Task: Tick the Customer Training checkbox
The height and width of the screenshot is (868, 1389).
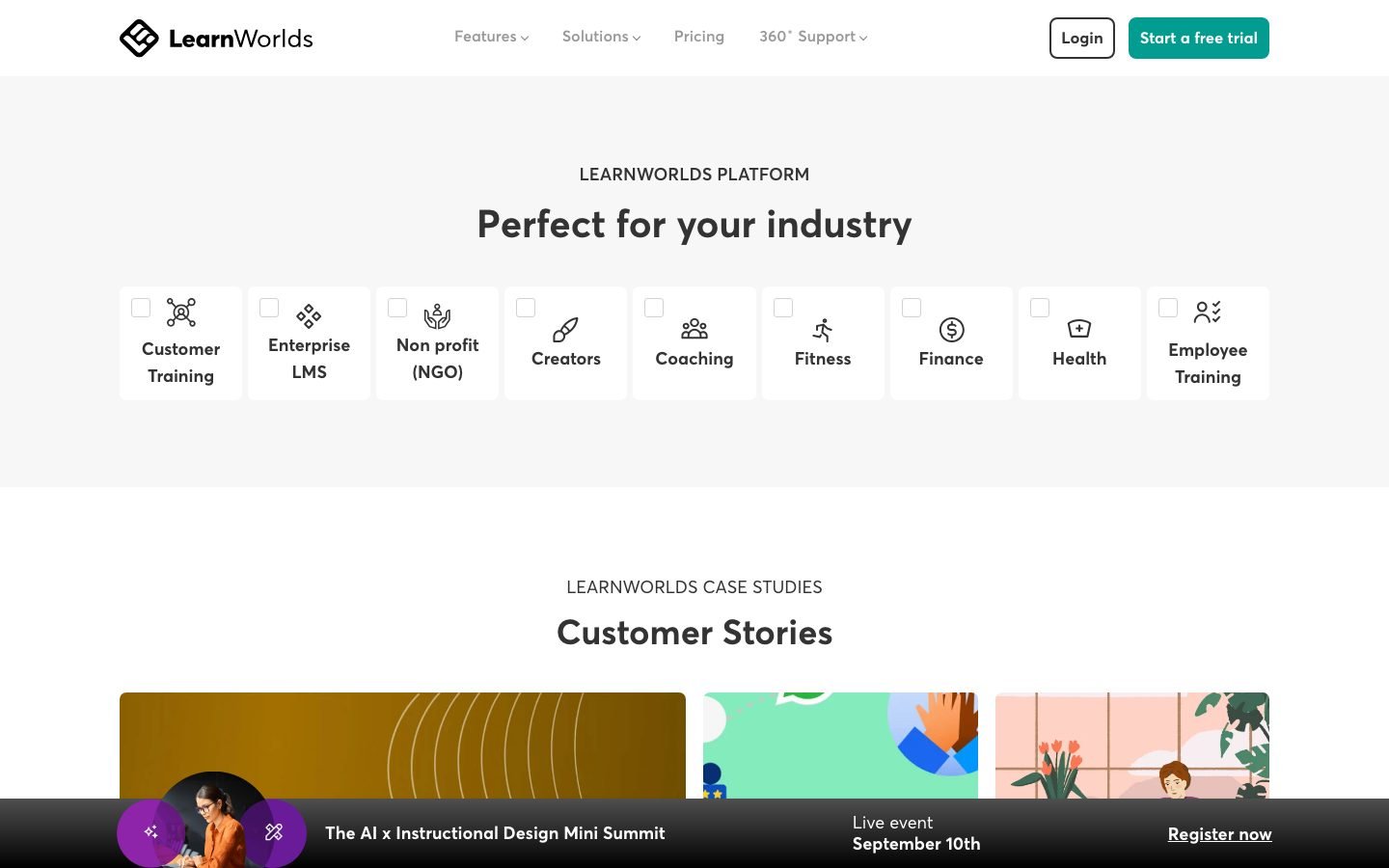Action: tap(141, 308)
